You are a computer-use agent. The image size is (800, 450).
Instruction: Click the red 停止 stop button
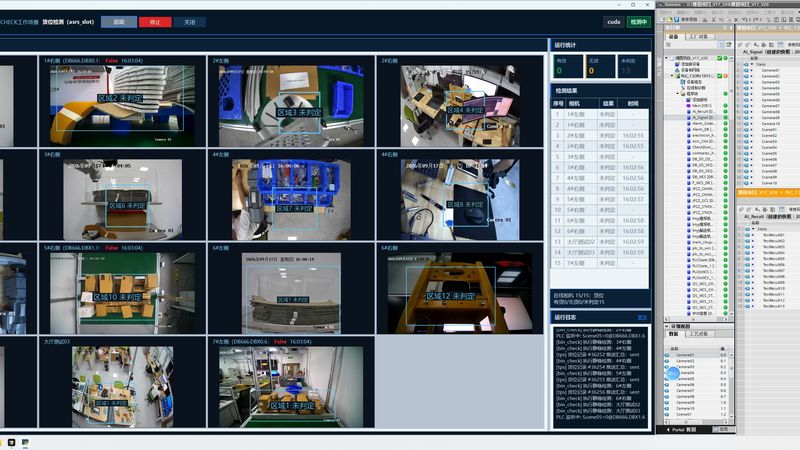pos(155,22)
